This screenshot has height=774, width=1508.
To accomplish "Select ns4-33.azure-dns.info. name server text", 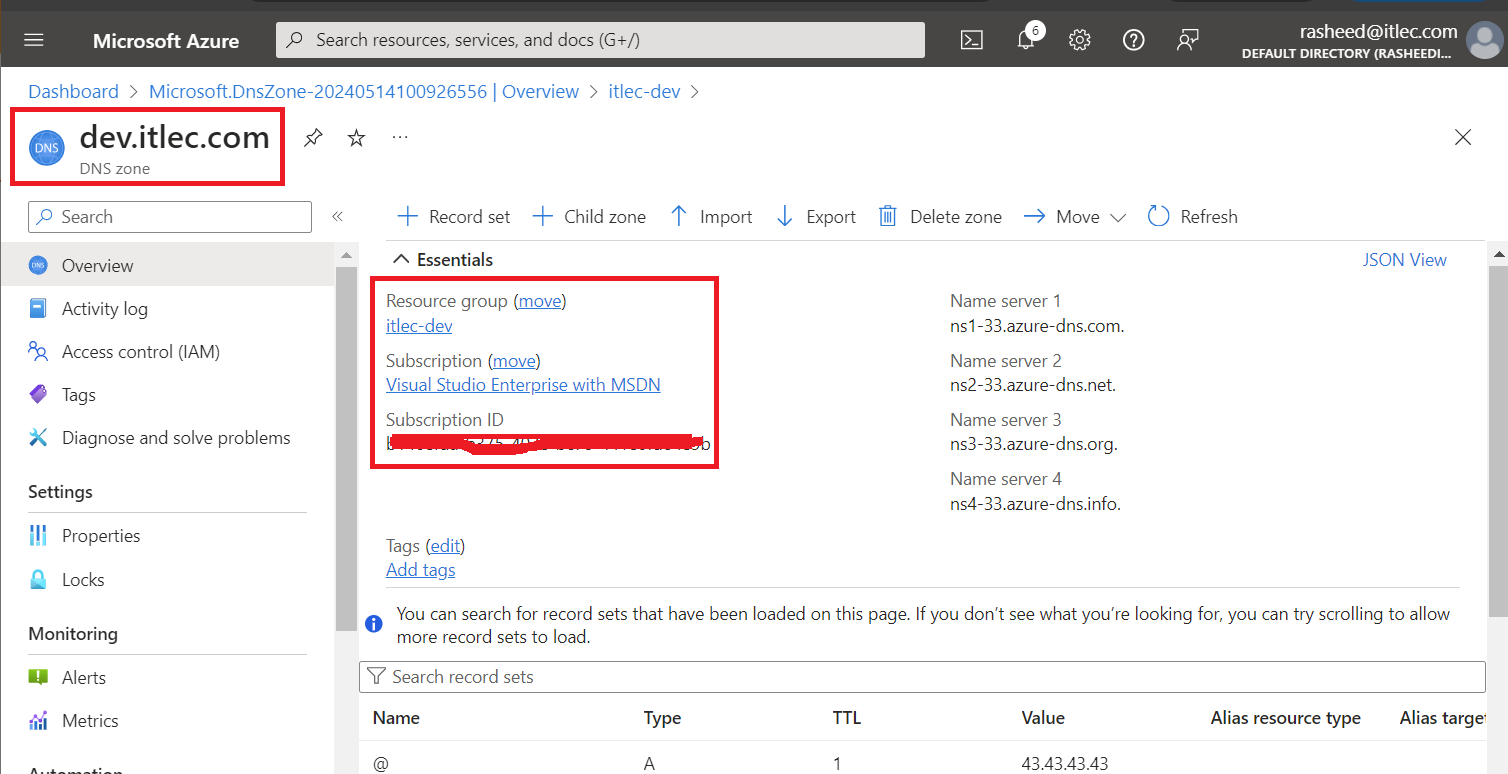I will pyautogui.click(x=1035, y=504).
